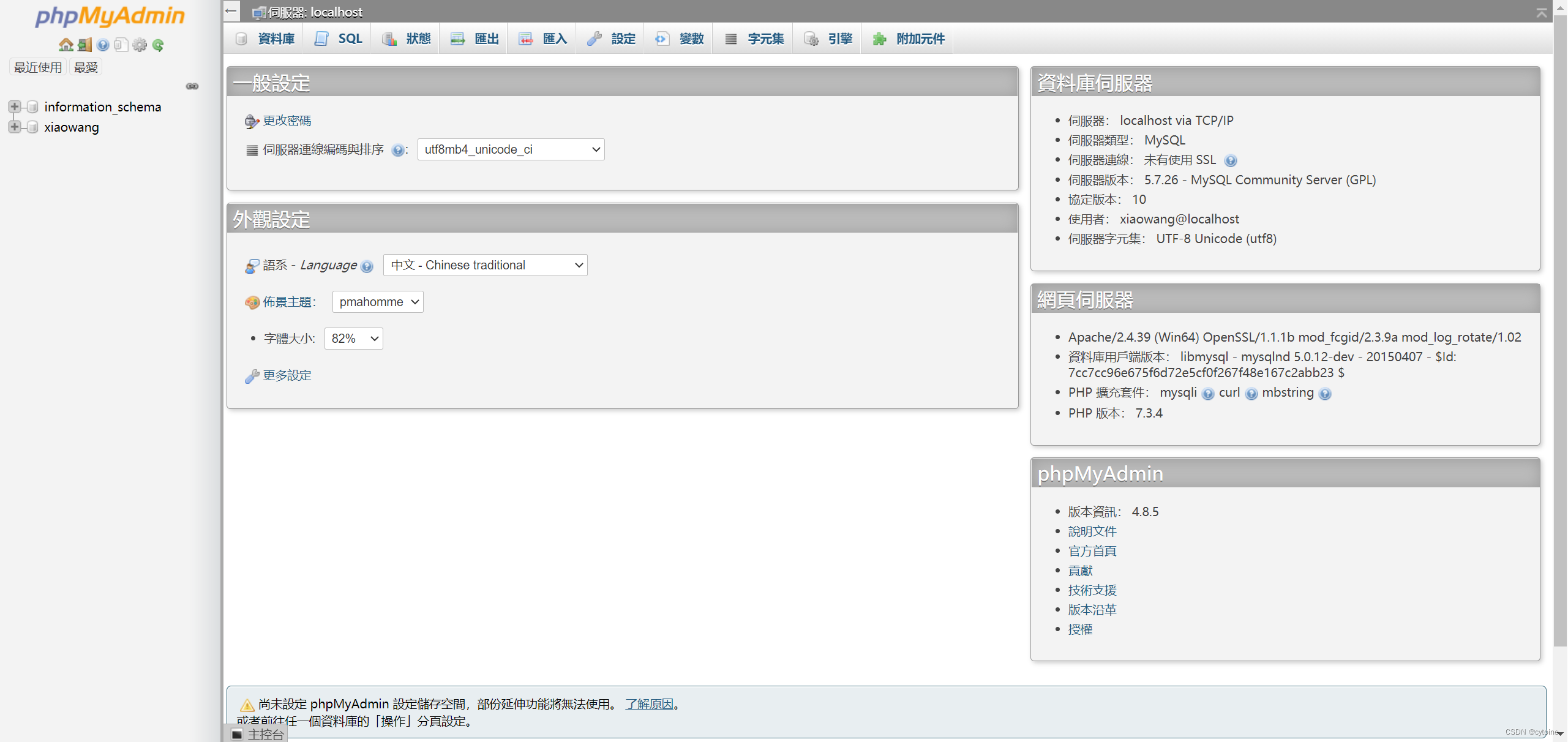Switch to the SQL tab
The height and width of the screenshot is (742, 1568).
click(x=337, y=38)
